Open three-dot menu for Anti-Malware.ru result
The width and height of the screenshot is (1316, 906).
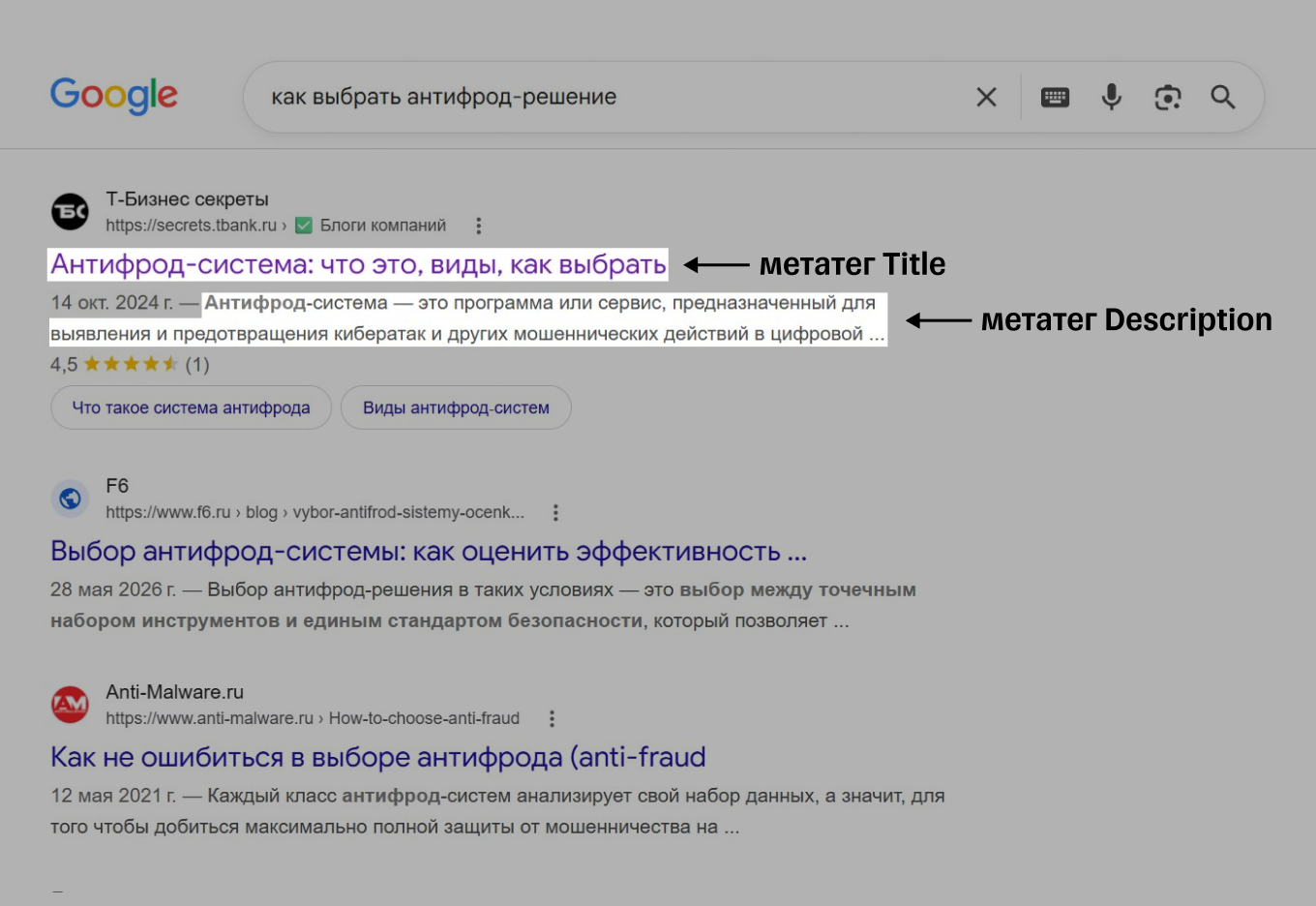point(552,718)
